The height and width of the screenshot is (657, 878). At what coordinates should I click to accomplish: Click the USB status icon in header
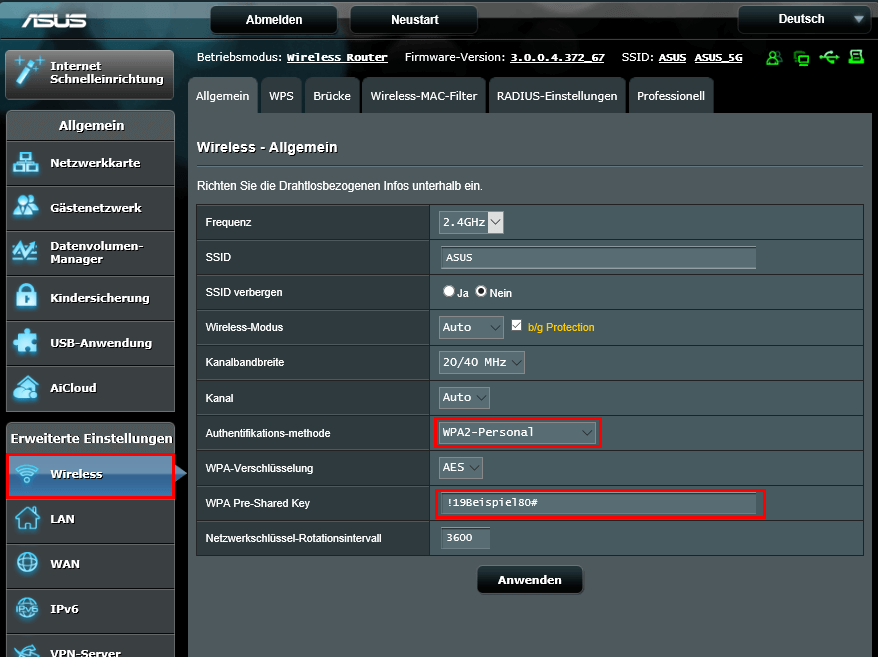pyautogui.click(x=828, y=58)
